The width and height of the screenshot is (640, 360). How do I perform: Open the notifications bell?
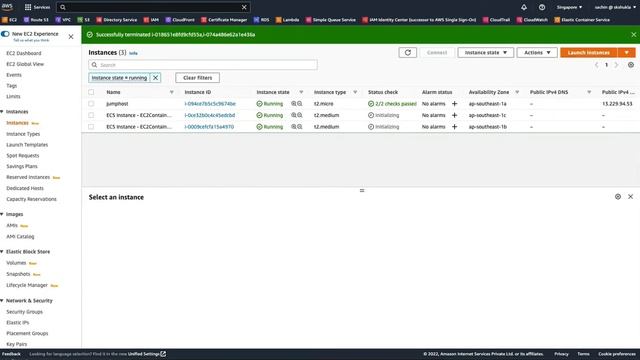click(x=524, y=7)
